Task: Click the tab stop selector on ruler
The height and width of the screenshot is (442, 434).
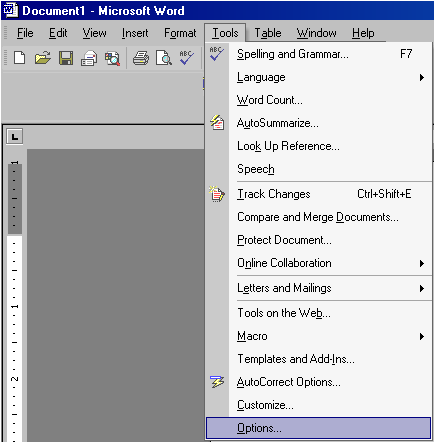Action: click(x=14, y=136)
